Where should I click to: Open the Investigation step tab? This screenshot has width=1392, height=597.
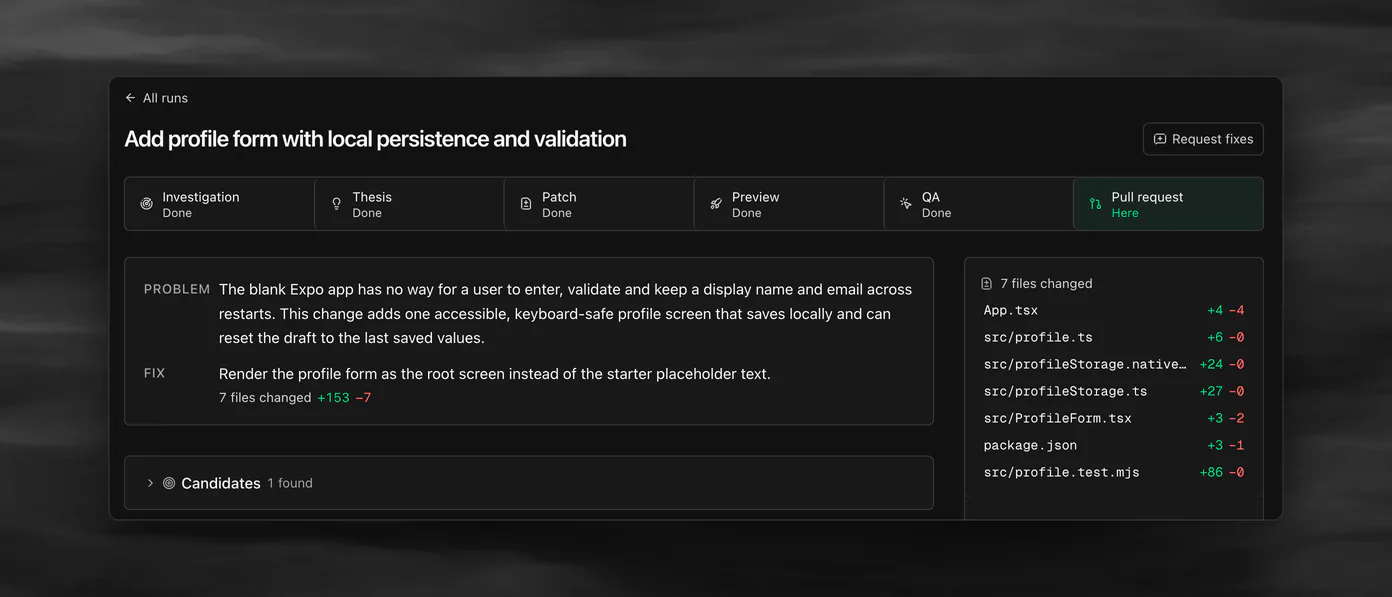(219, 204)
